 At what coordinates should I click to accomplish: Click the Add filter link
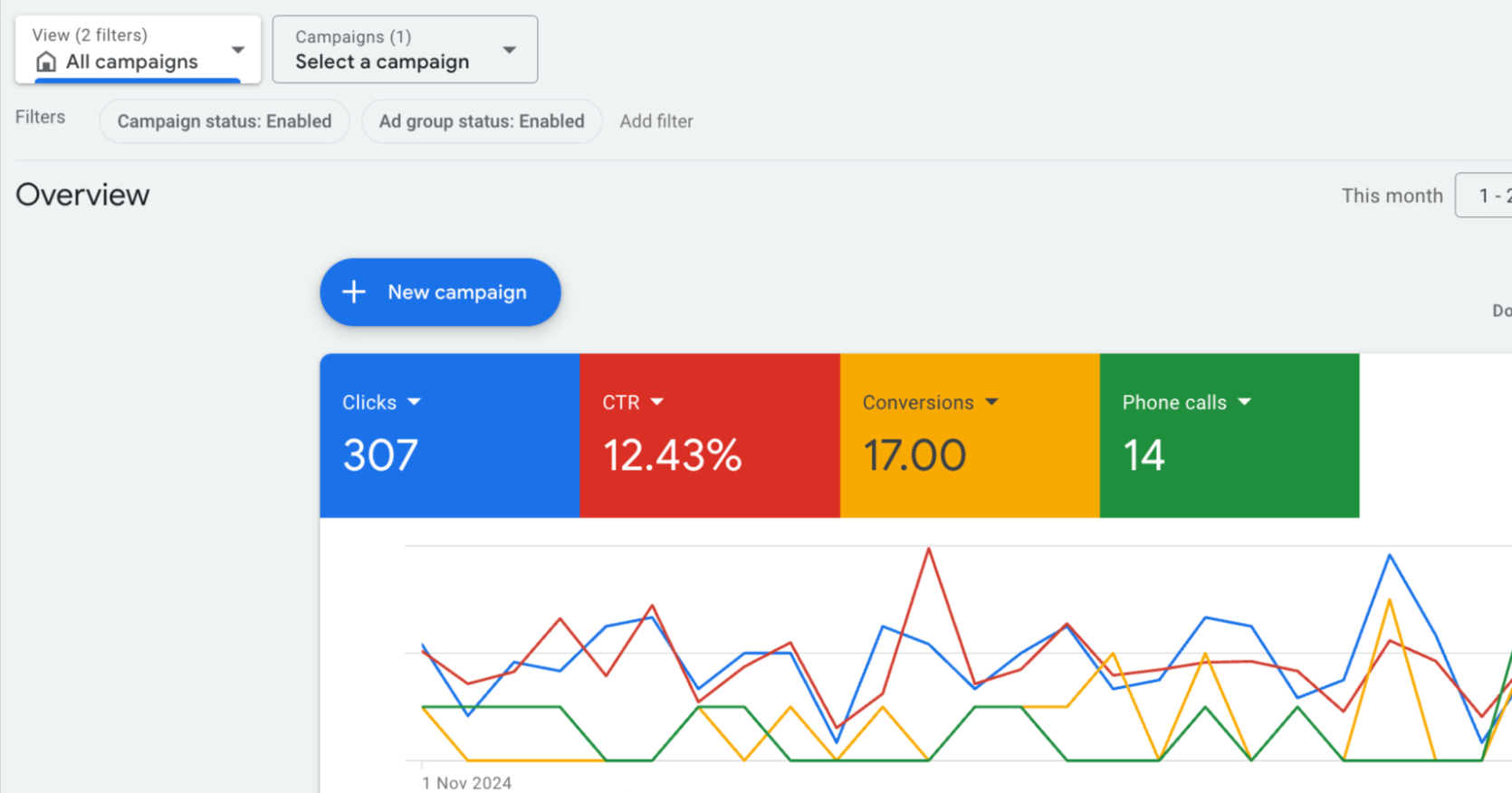point(656,121)
